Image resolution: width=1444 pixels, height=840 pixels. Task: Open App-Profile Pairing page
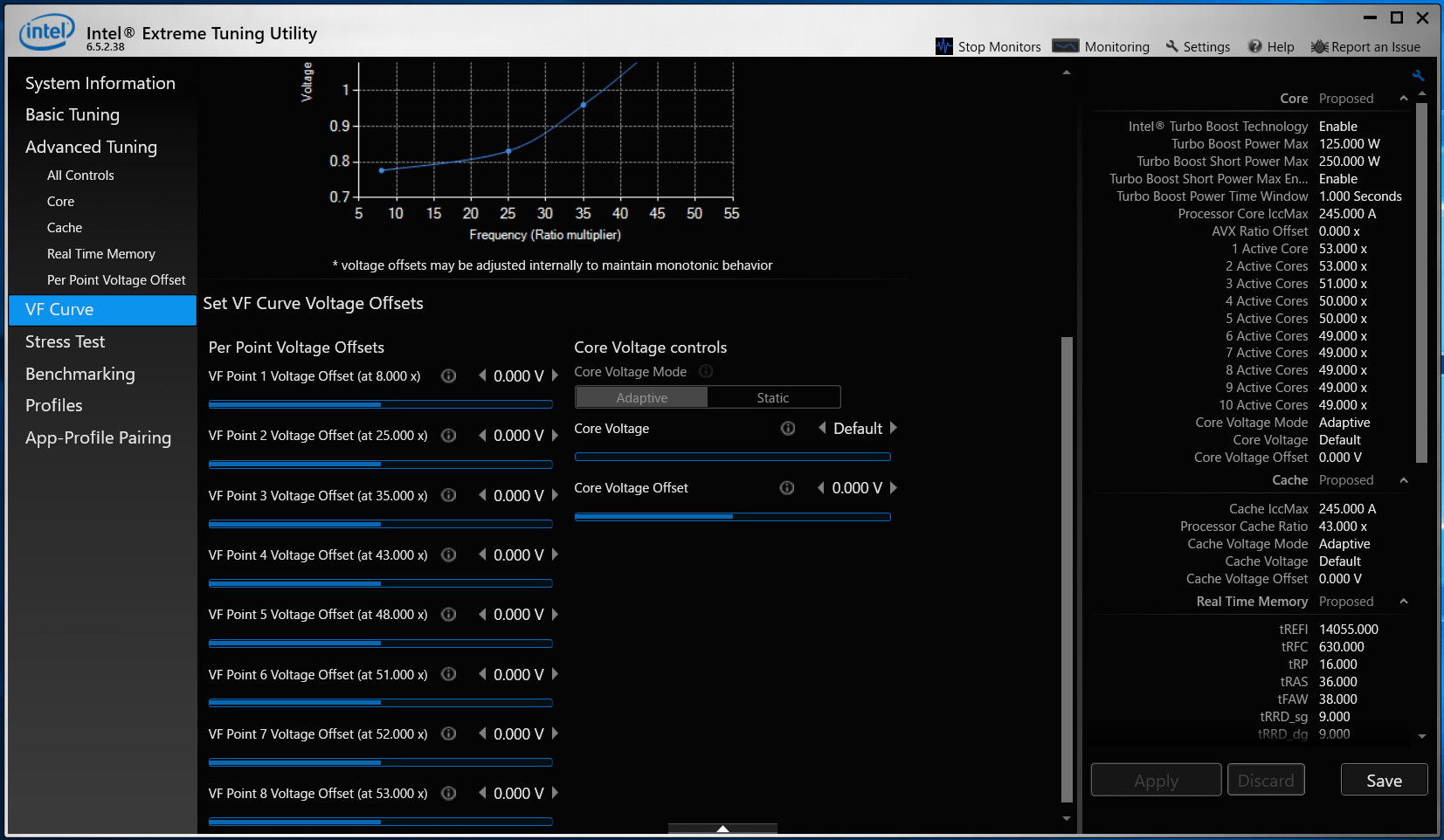point(99,437)
